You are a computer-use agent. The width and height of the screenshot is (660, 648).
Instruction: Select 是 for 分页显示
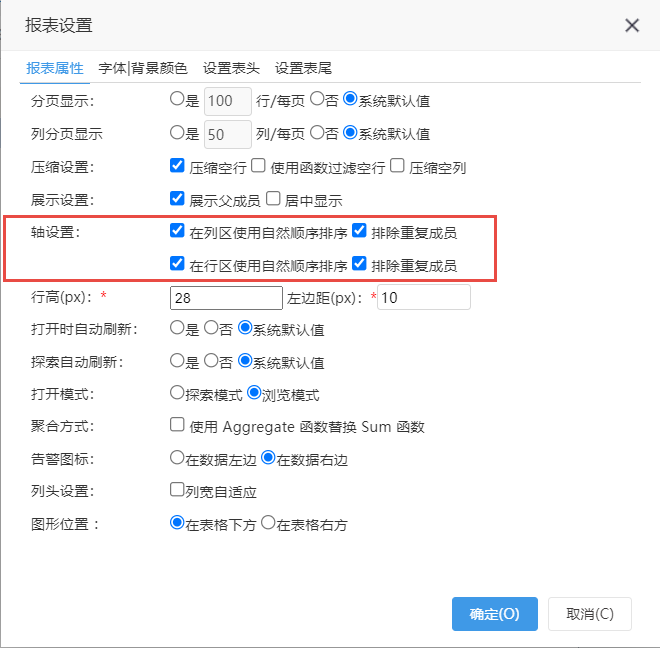point(177,99)
